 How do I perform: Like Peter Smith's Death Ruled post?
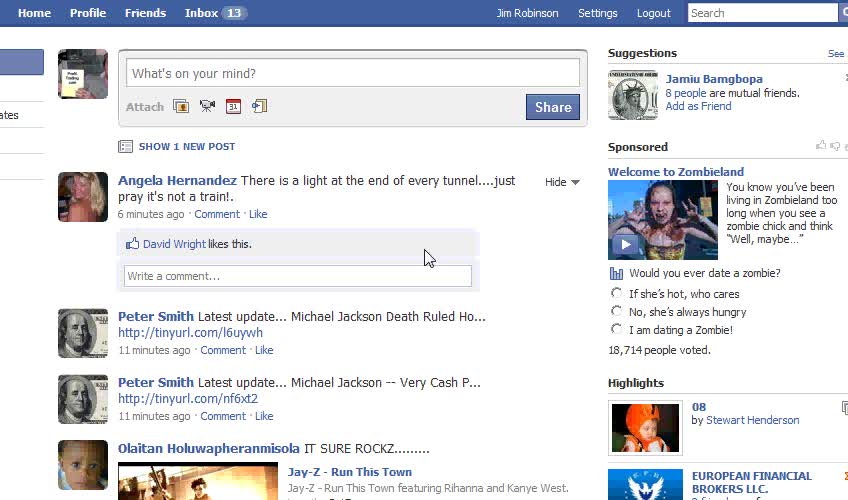(264, 350)
